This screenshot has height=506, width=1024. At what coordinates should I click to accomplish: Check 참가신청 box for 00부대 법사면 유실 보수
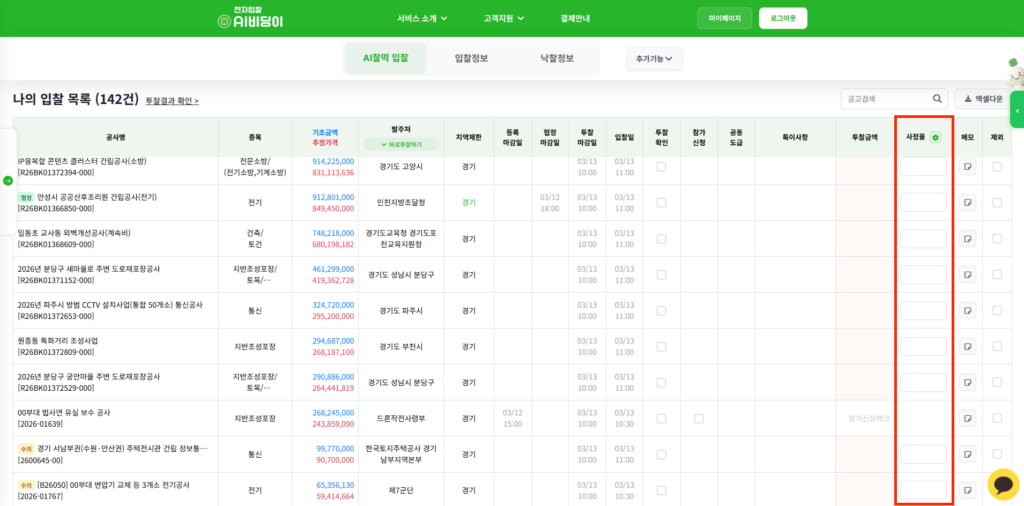pyautogui.click(x=699, y=419)
